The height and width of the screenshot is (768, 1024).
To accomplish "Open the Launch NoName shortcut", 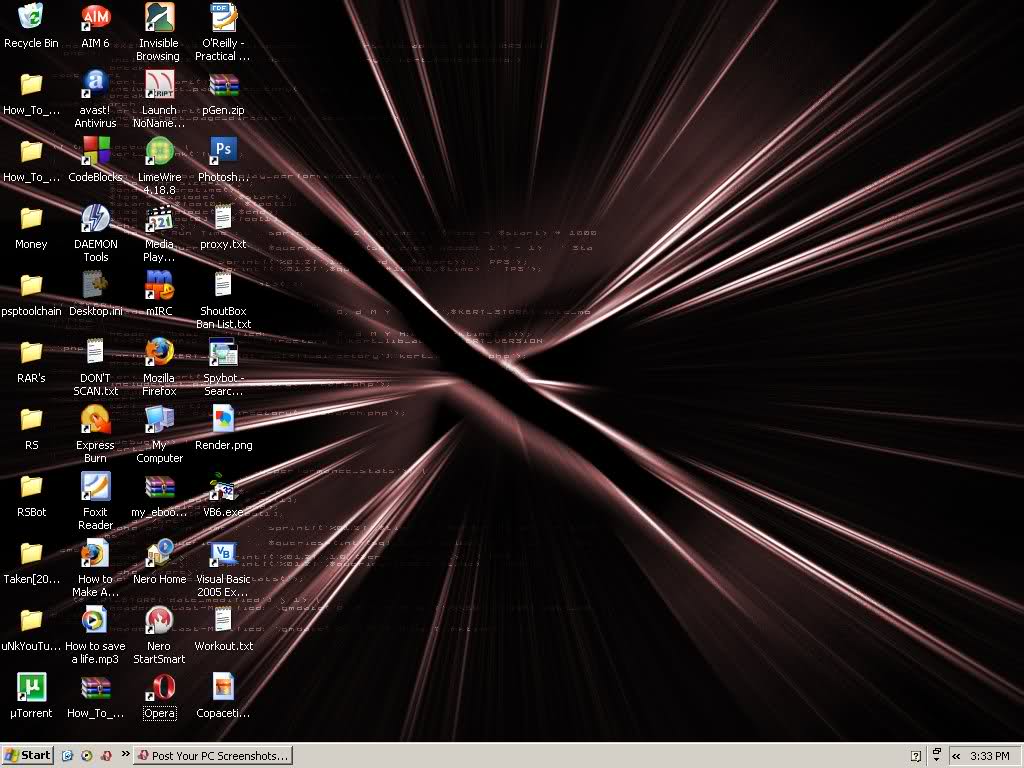I will click(159, 84).
